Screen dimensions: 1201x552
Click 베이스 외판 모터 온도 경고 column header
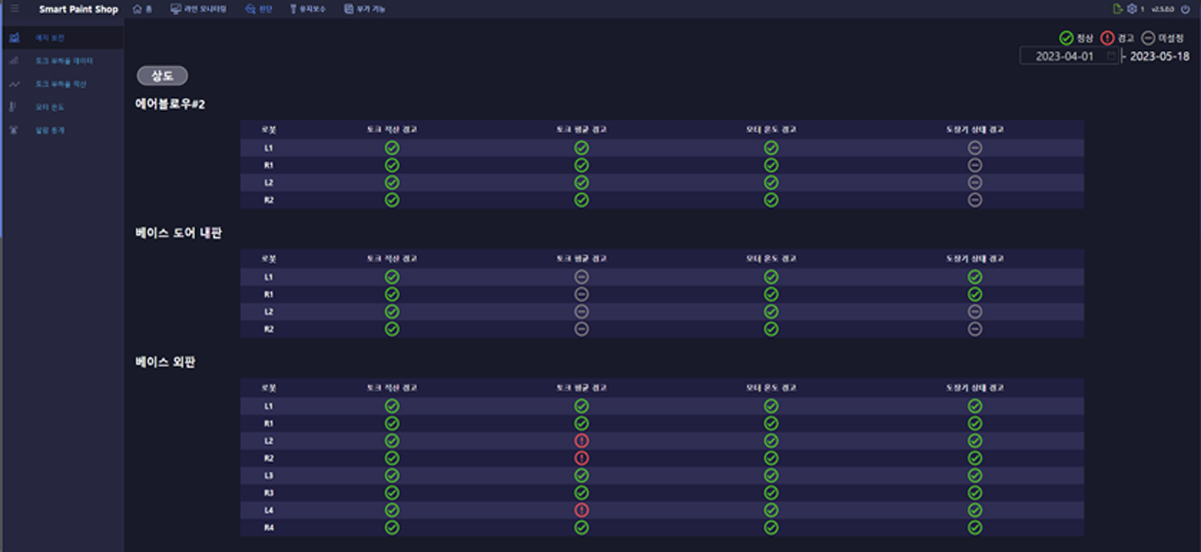click(771, 388)
